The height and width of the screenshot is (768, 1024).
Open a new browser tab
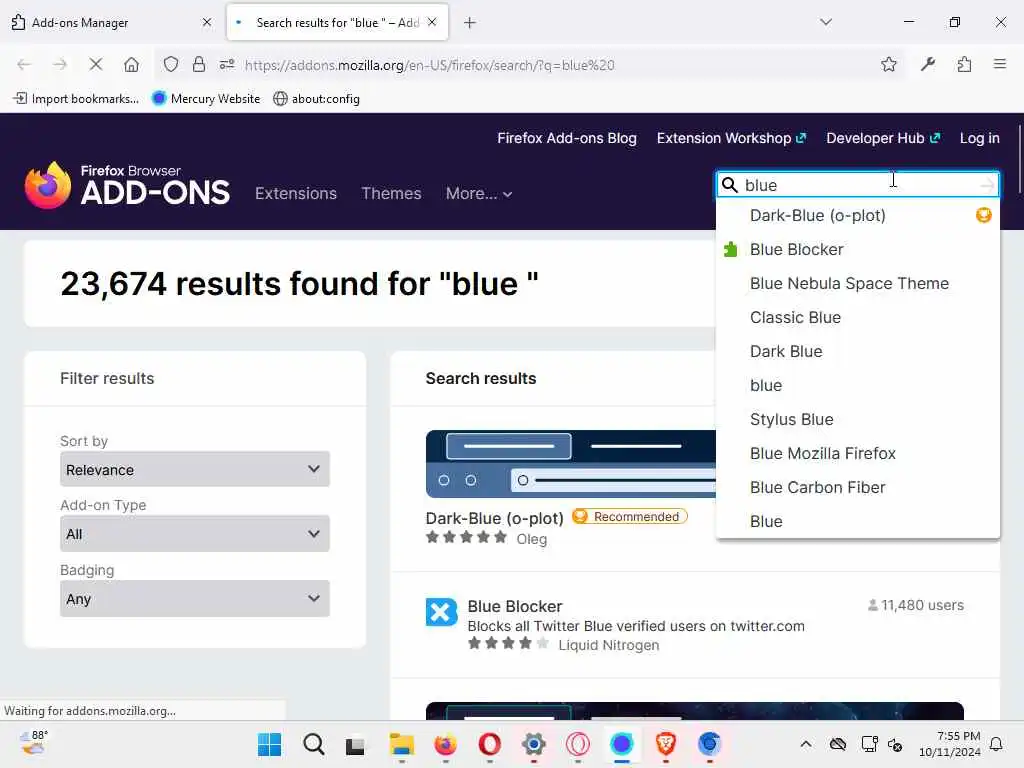[x=470, y=23]
